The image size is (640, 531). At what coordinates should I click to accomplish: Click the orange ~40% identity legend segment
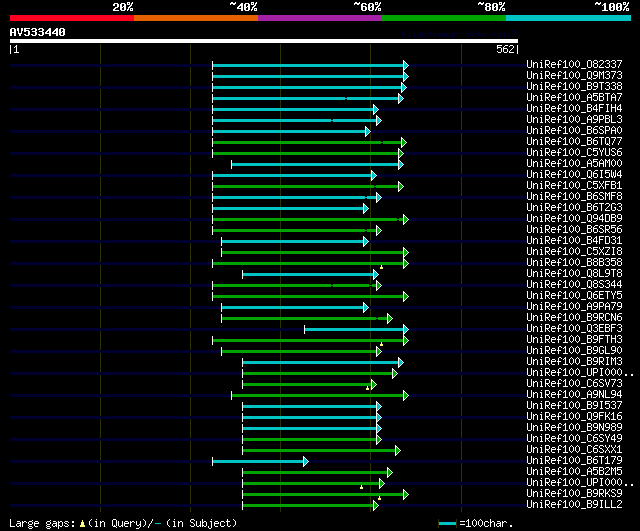(x=196, y=18)
